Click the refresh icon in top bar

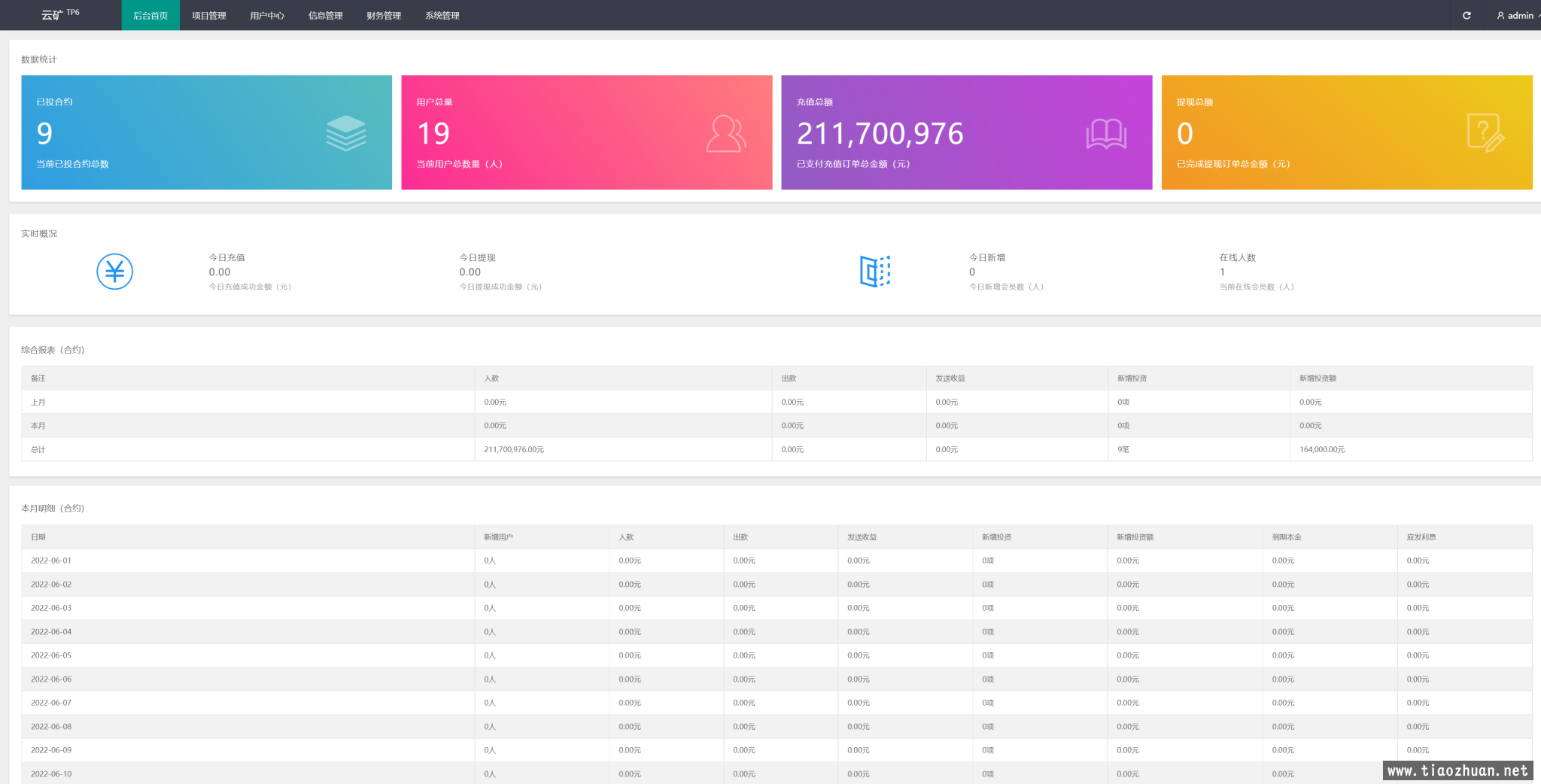pos(1467,15)
